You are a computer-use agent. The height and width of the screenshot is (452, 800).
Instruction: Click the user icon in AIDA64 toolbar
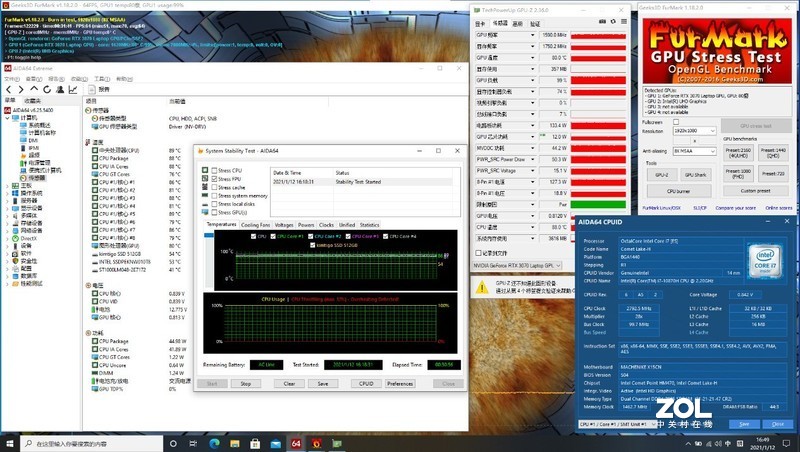60,89
